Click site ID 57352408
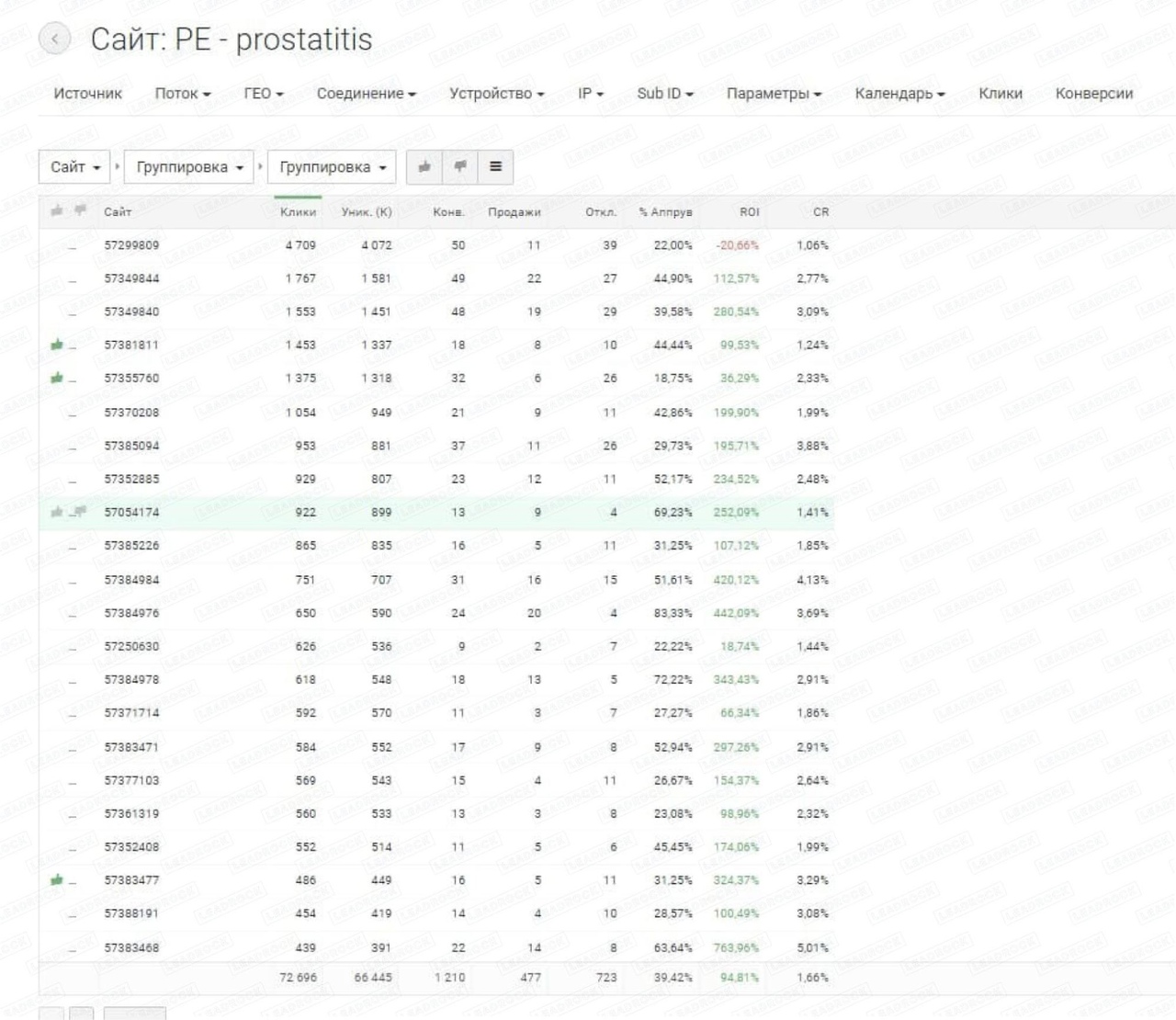The height and width of the screenshot is (1020, 1176). click(131, 847)
